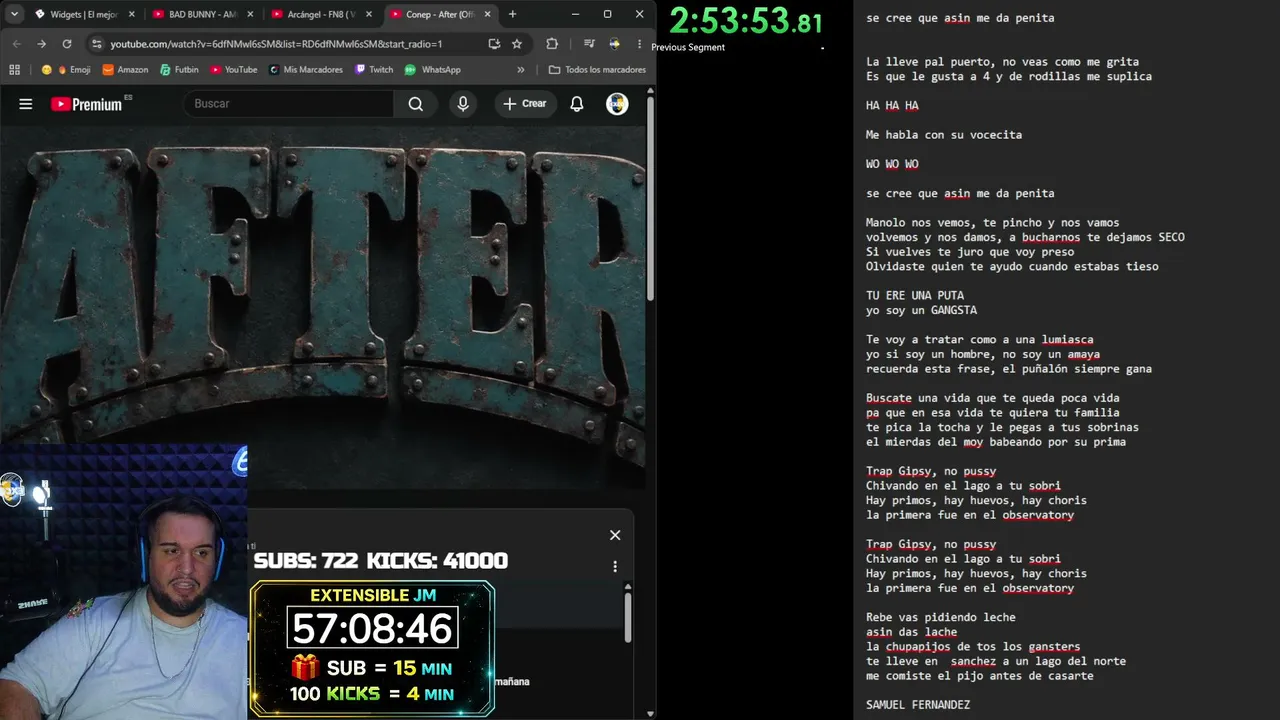Click the SUBS: 722 KICKS: 41000 counter

[381, 561]
